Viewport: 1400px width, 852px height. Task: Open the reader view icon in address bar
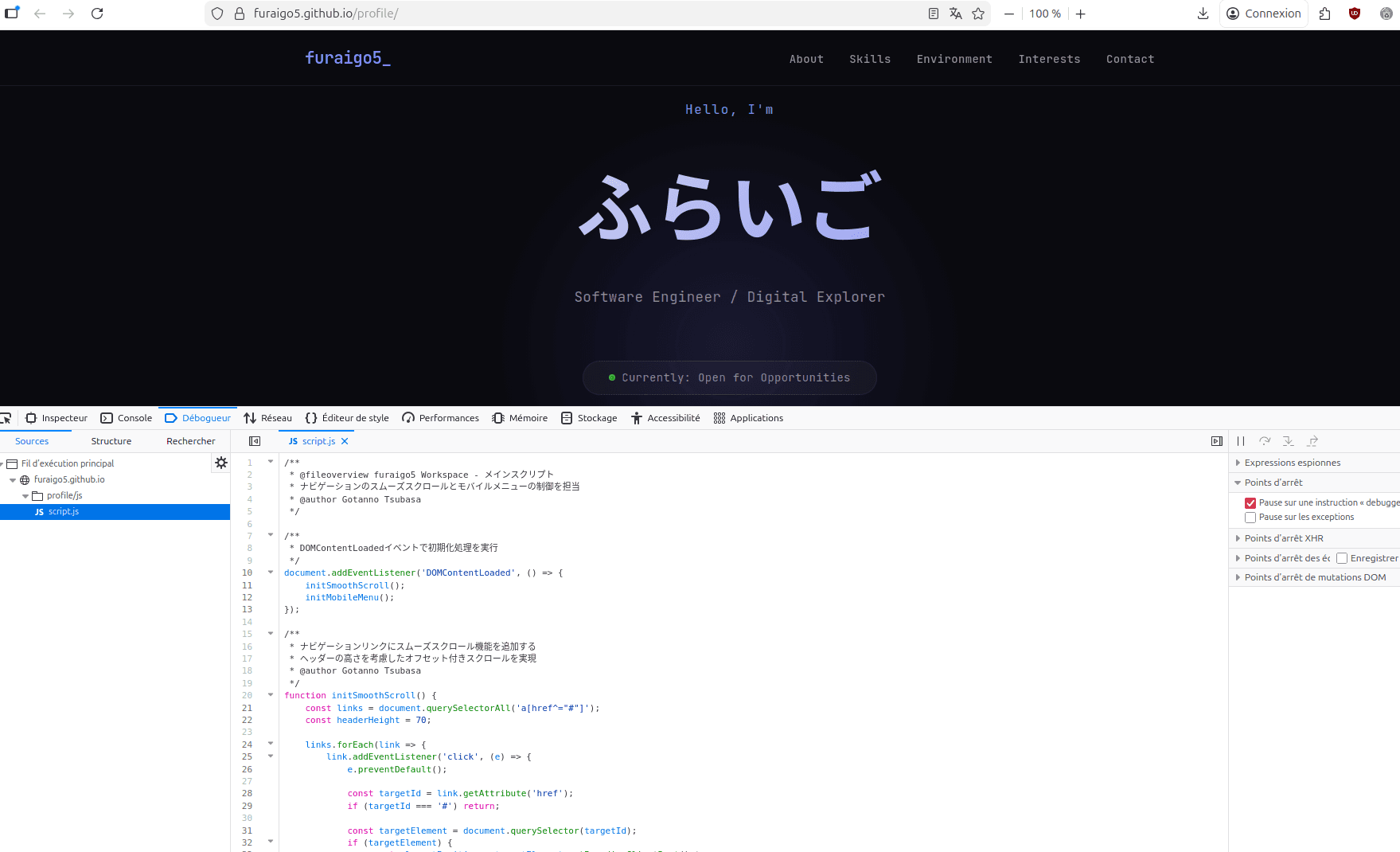934,14
